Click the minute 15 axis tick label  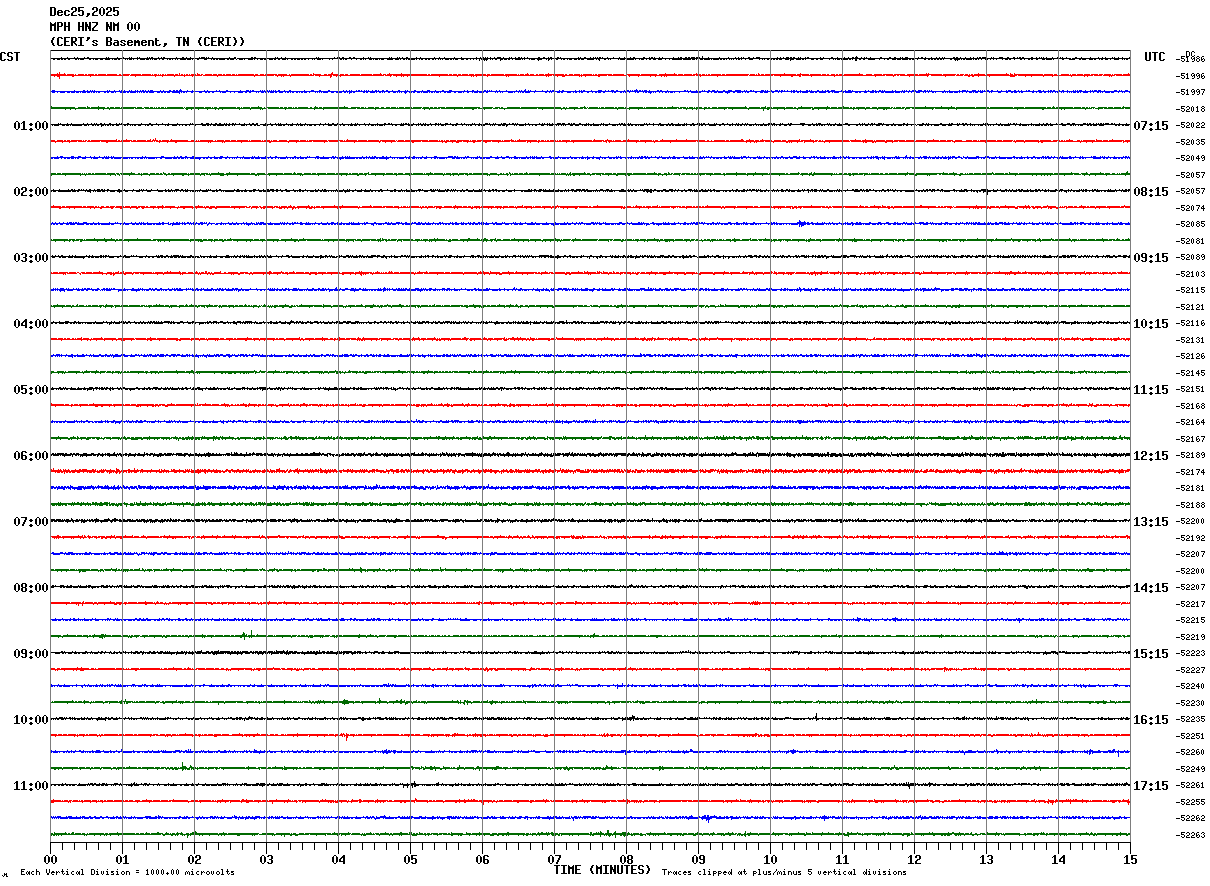coord(1130,859)
